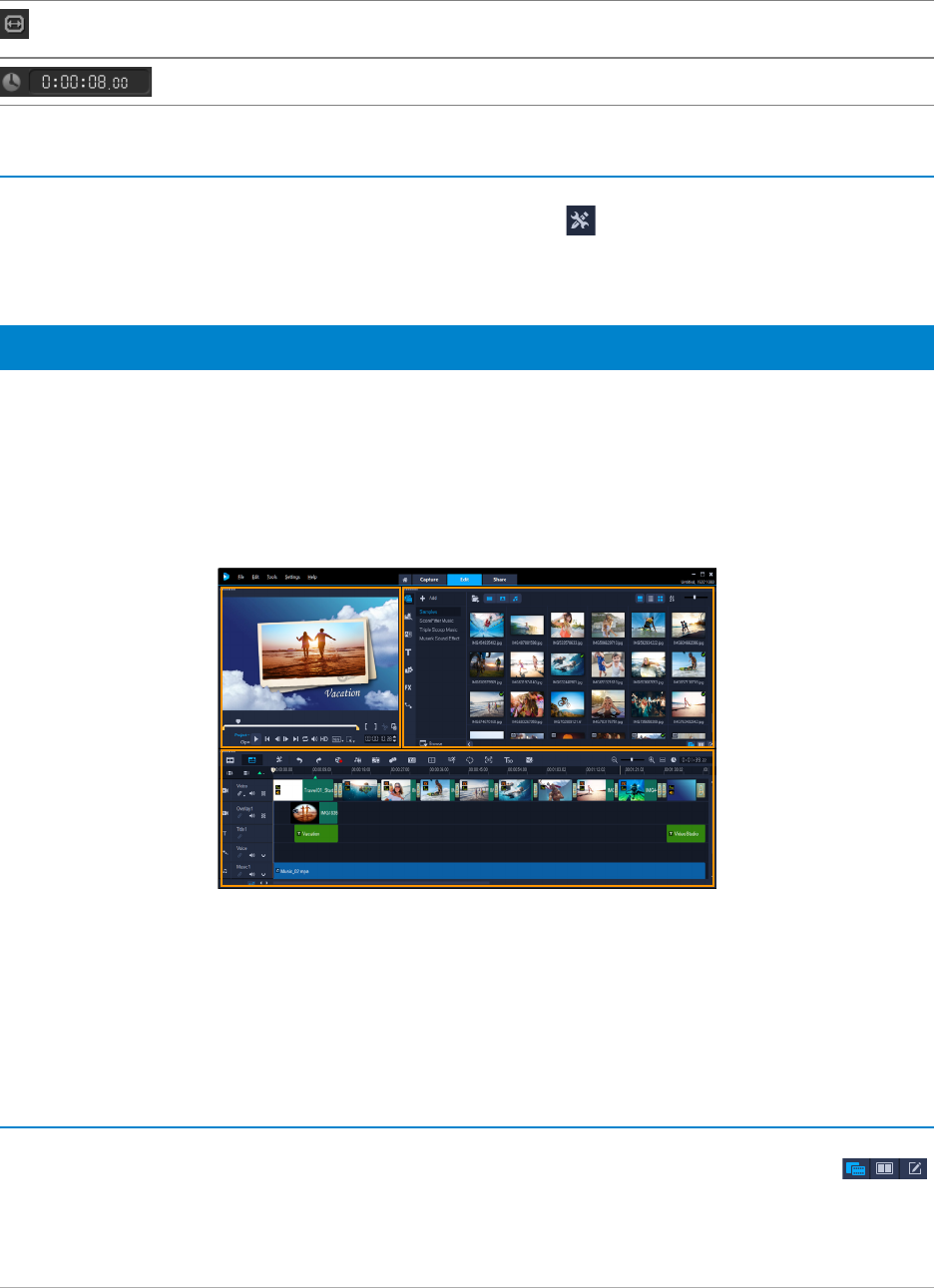Image resolution: width=934 pixels, height=1288 pixels.
Task: Open the Path library category icon
Action: tap(408, 705)
